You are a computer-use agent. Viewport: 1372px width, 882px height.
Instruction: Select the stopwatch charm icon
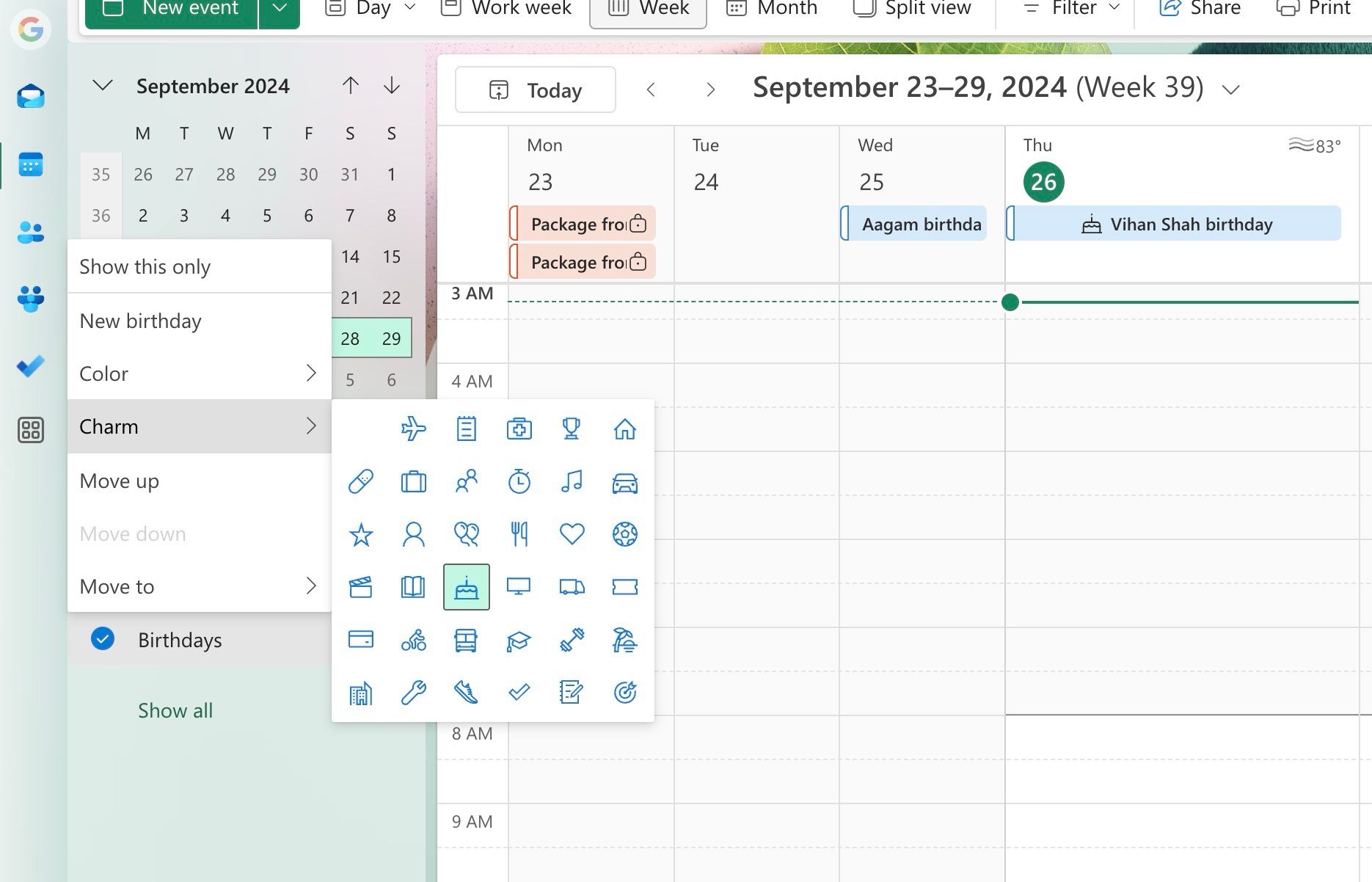[x=519, y=481]
